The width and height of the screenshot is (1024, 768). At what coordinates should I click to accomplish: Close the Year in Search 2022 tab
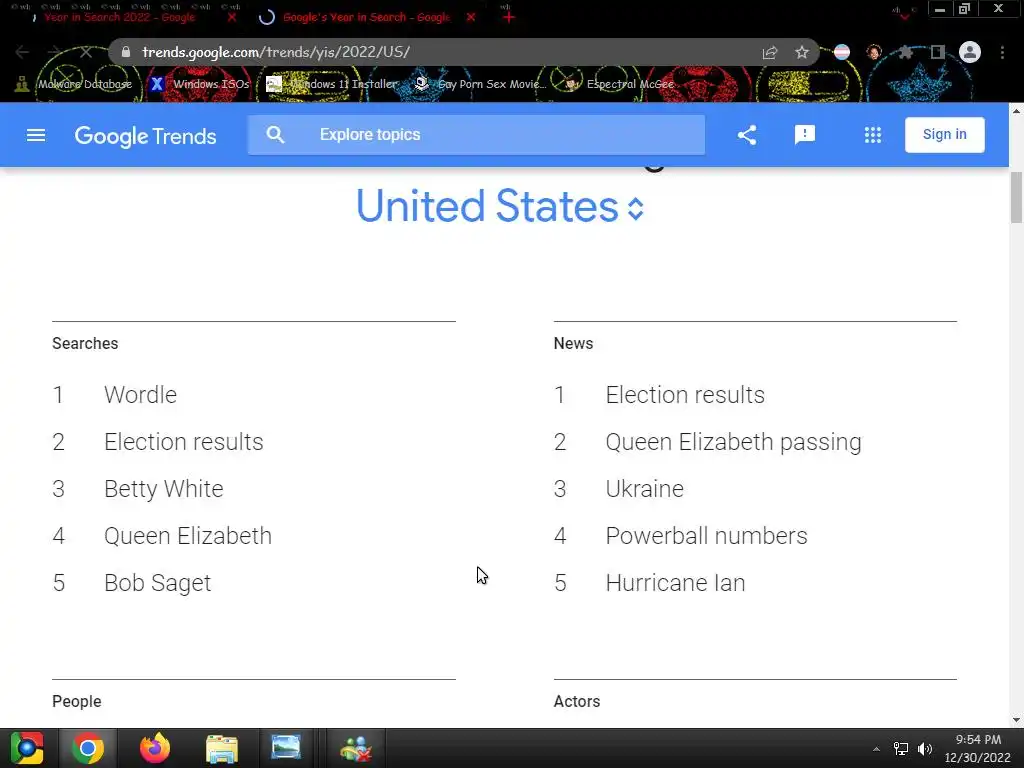click(232, 18)
